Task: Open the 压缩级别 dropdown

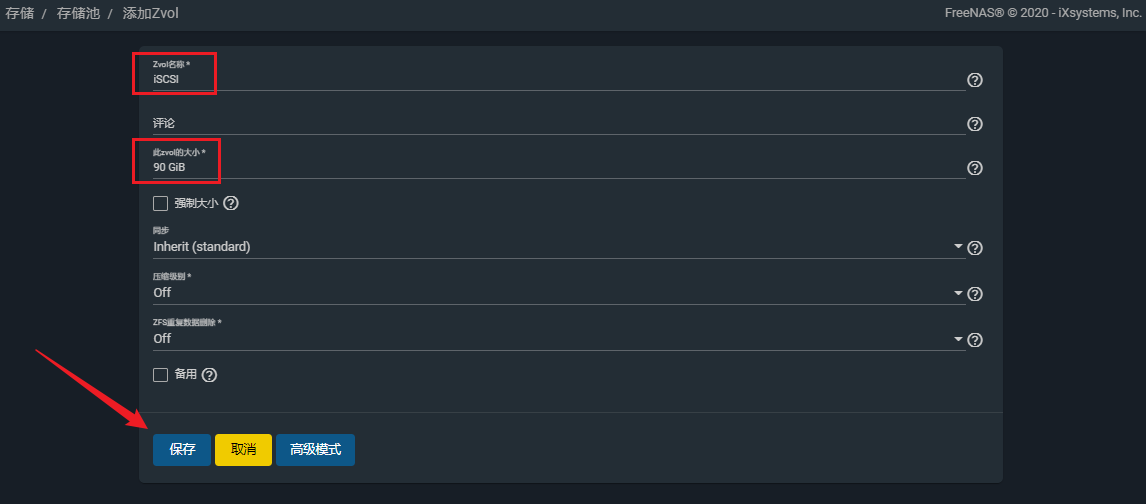Action: [555, 292]
